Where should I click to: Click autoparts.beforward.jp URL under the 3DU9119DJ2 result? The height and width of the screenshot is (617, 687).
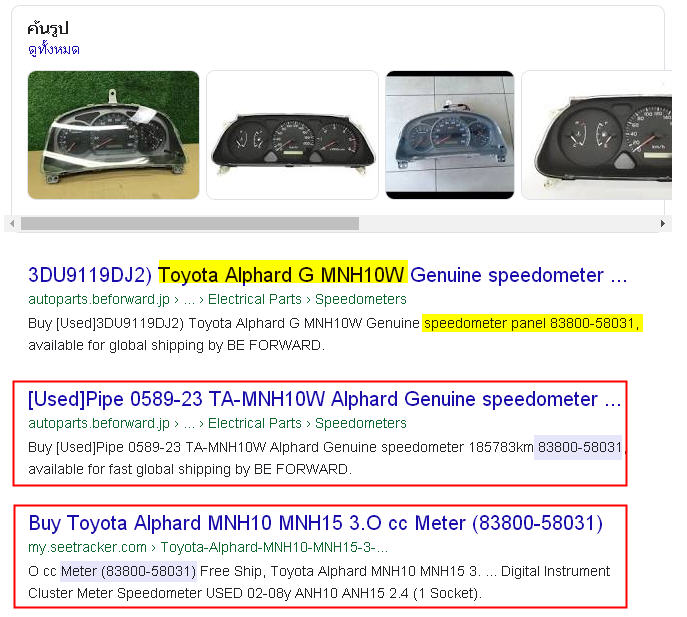click(217, 299)
